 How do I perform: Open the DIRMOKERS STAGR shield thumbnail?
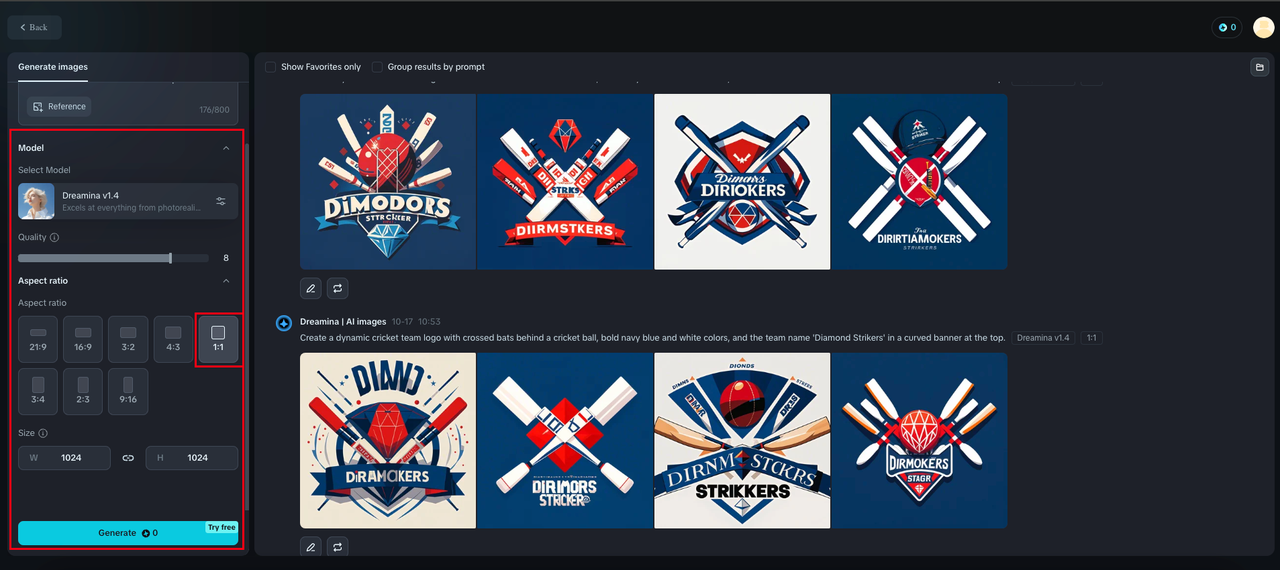(920, 440)
